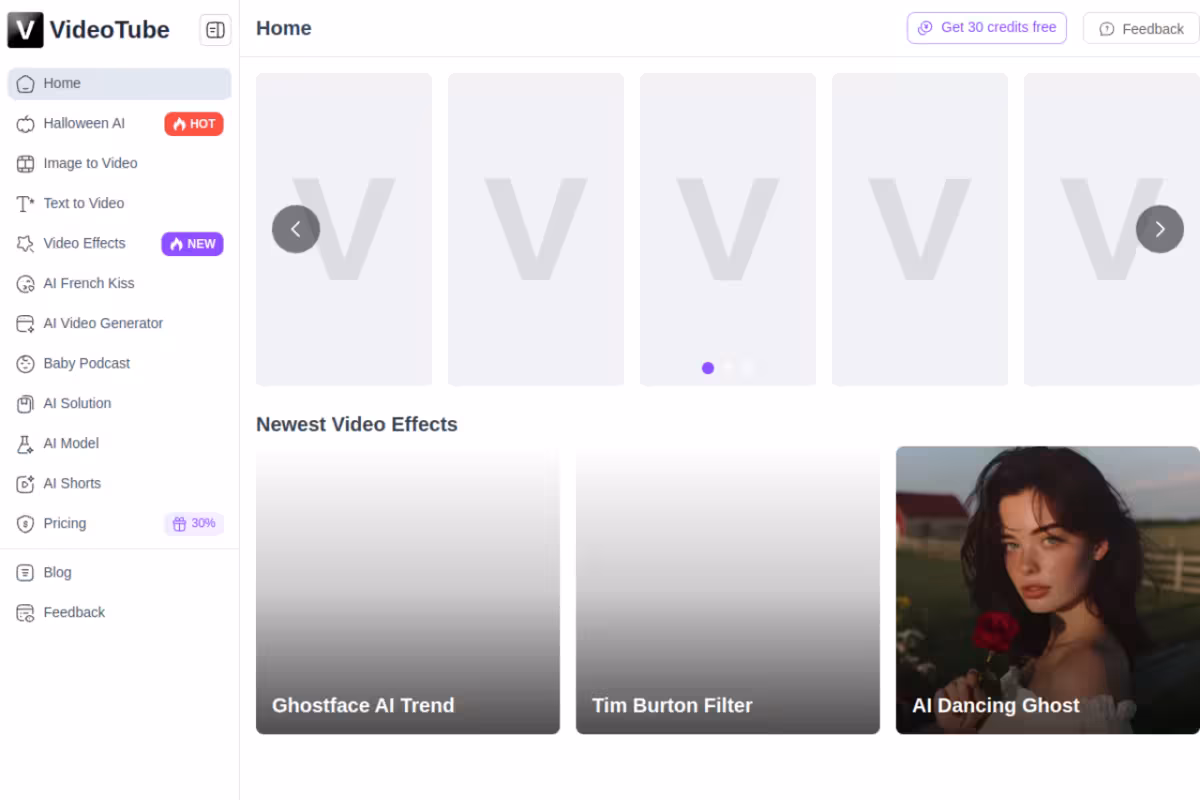Open the Blog link in the sidebar
Screen dimensions: 1200x800
[120, 573]
